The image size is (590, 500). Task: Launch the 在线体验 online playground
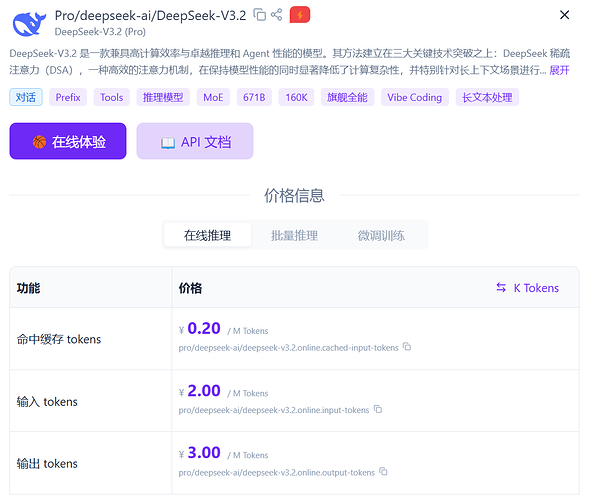[68, 141]
